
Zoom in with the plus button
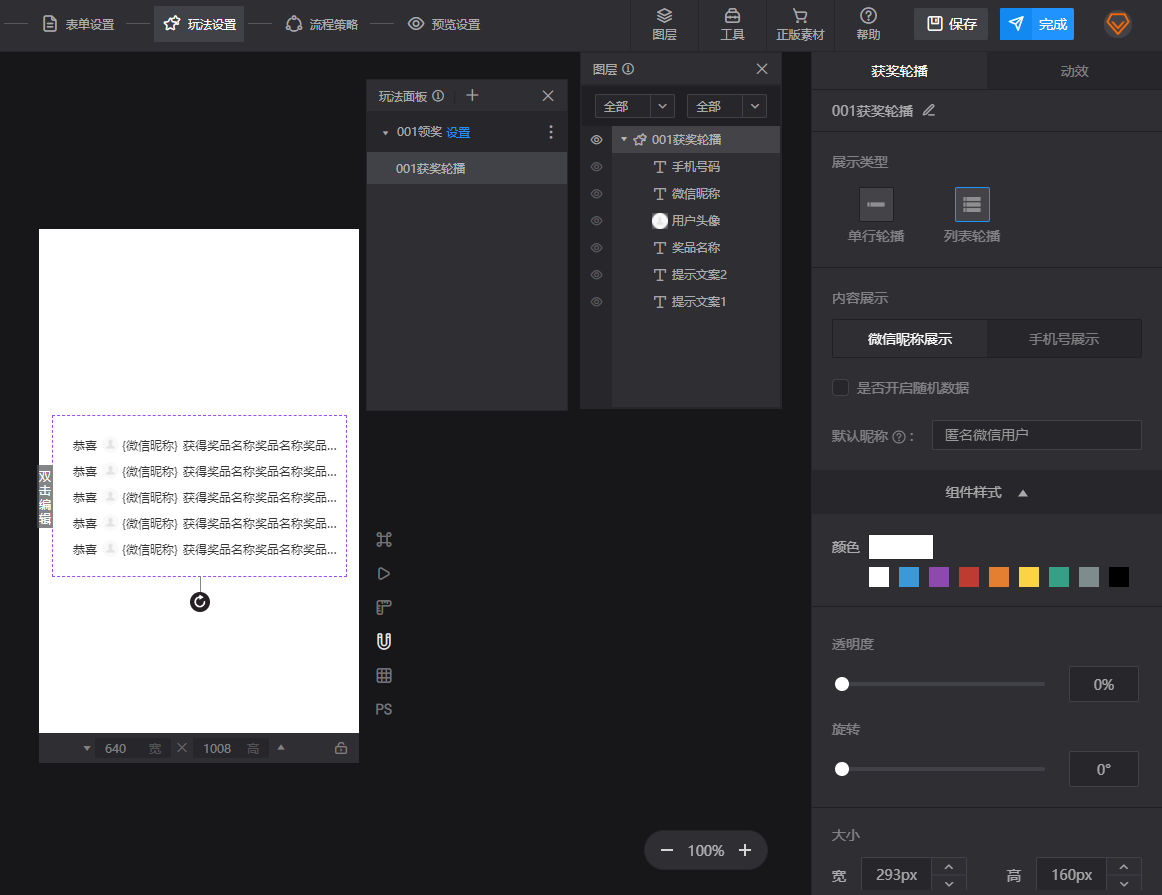pos(745,851)
